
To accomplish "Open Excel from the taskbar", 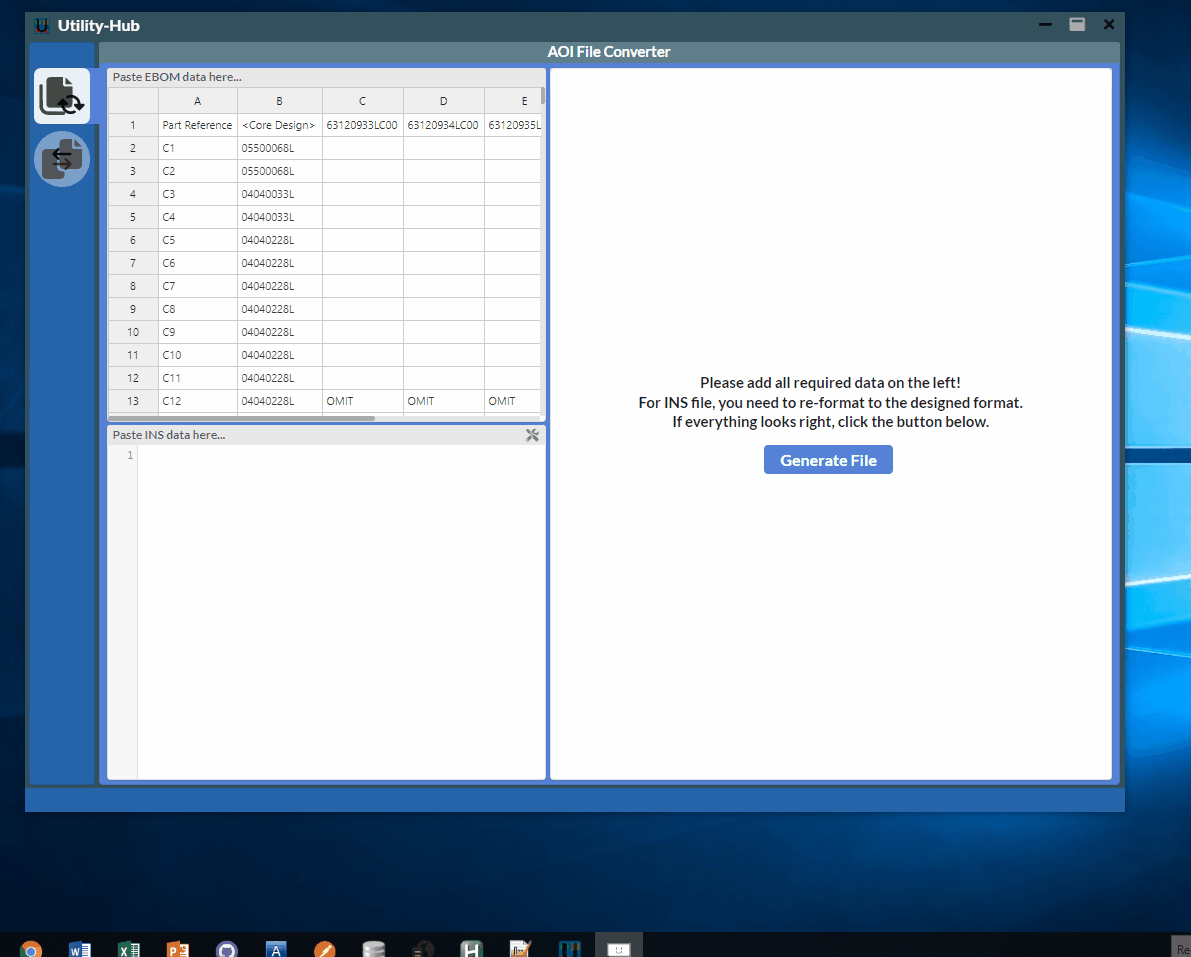I will tap(129, 949).
